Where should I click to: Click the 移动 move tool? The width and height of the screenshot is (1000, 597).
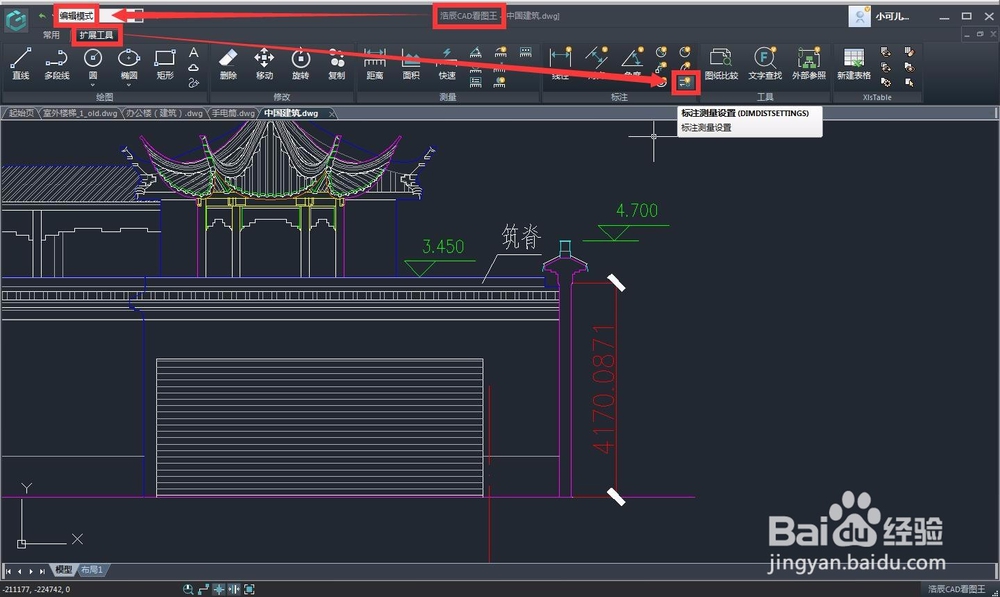pos(264,63)
